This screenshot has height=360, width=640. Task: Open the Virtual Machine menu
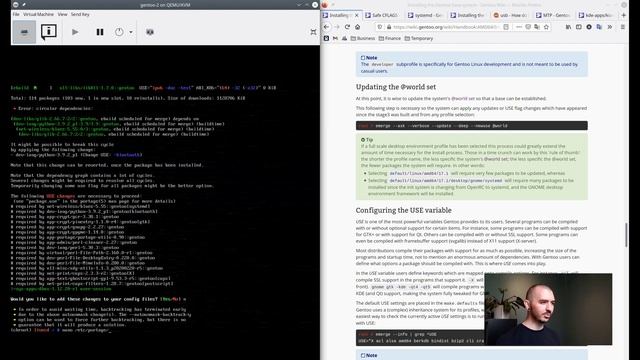38,14
